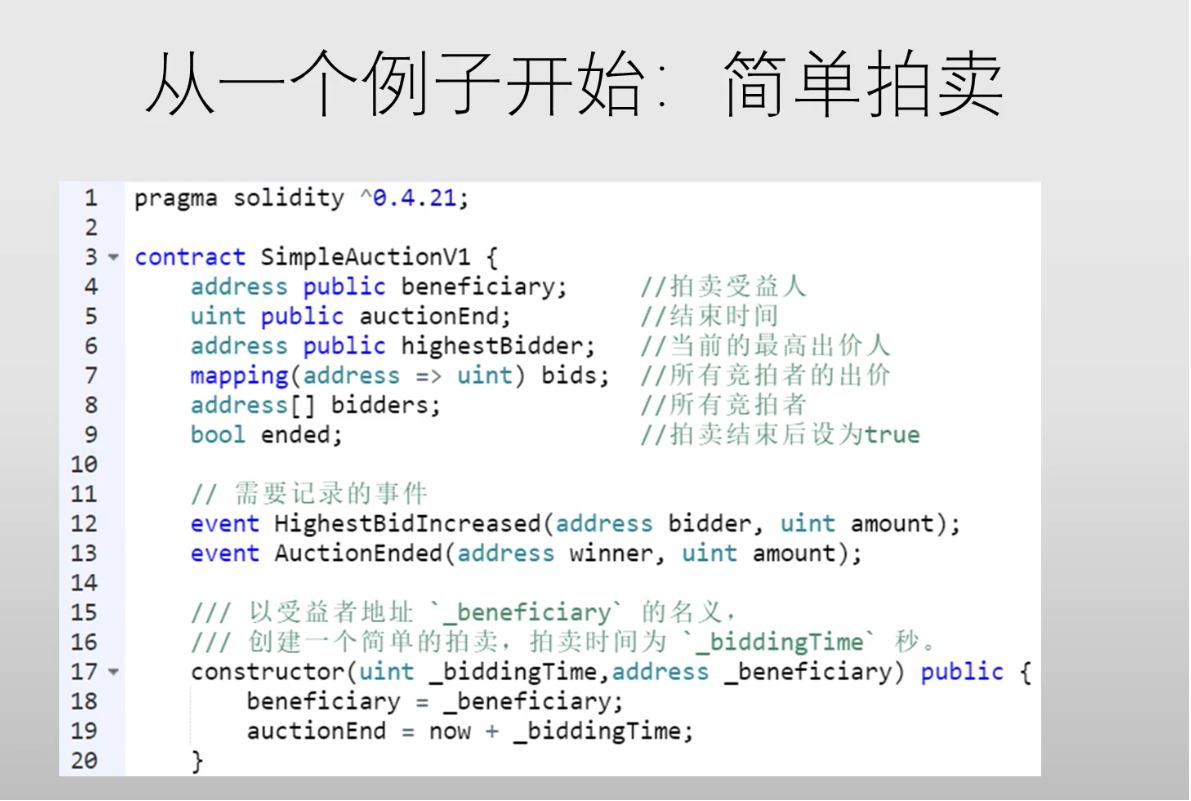Click the public keyword on line 17
1191x801 pixels.
(962, 672)
